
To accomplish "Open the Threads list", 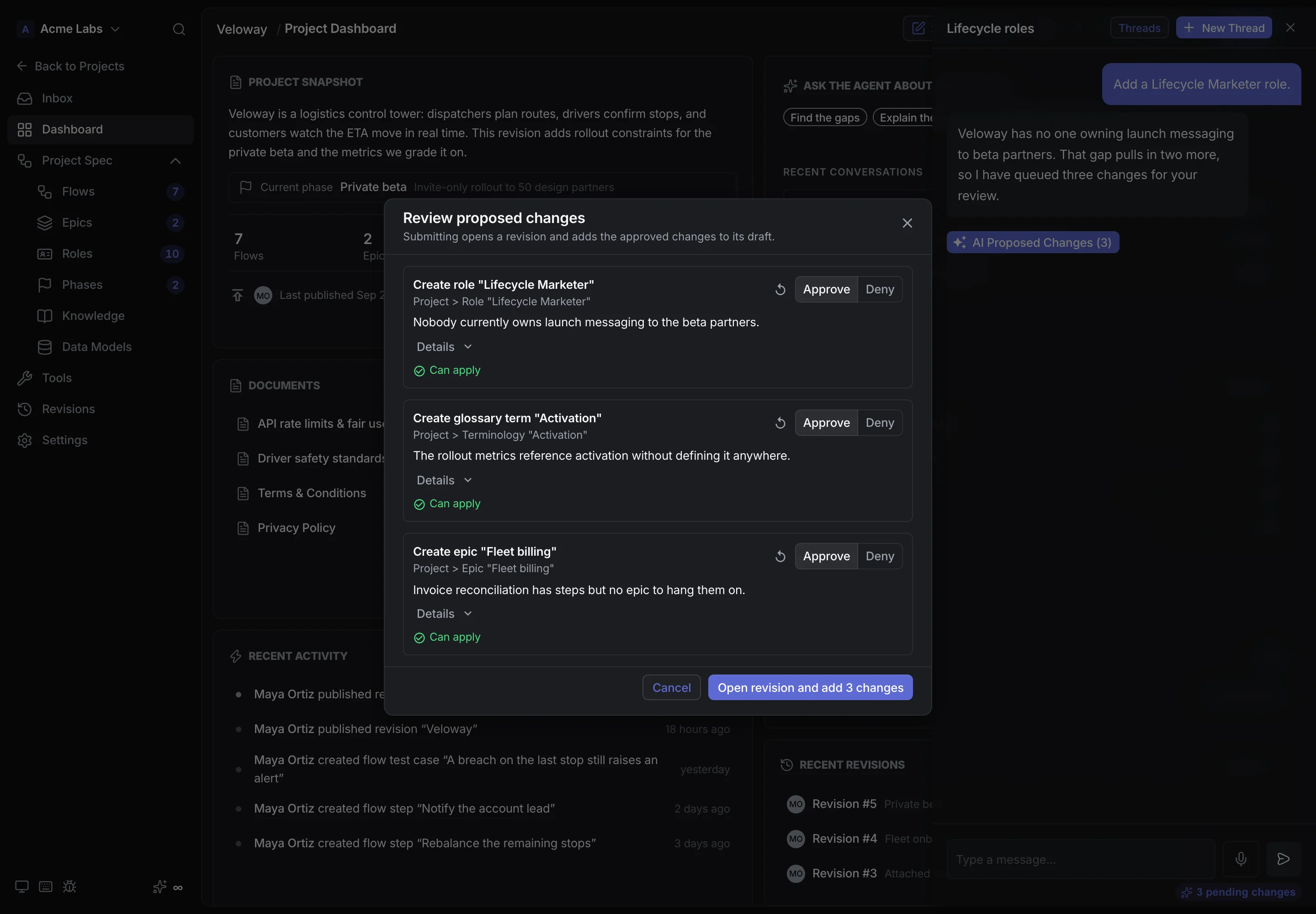I will click(x=1139, y=28).
